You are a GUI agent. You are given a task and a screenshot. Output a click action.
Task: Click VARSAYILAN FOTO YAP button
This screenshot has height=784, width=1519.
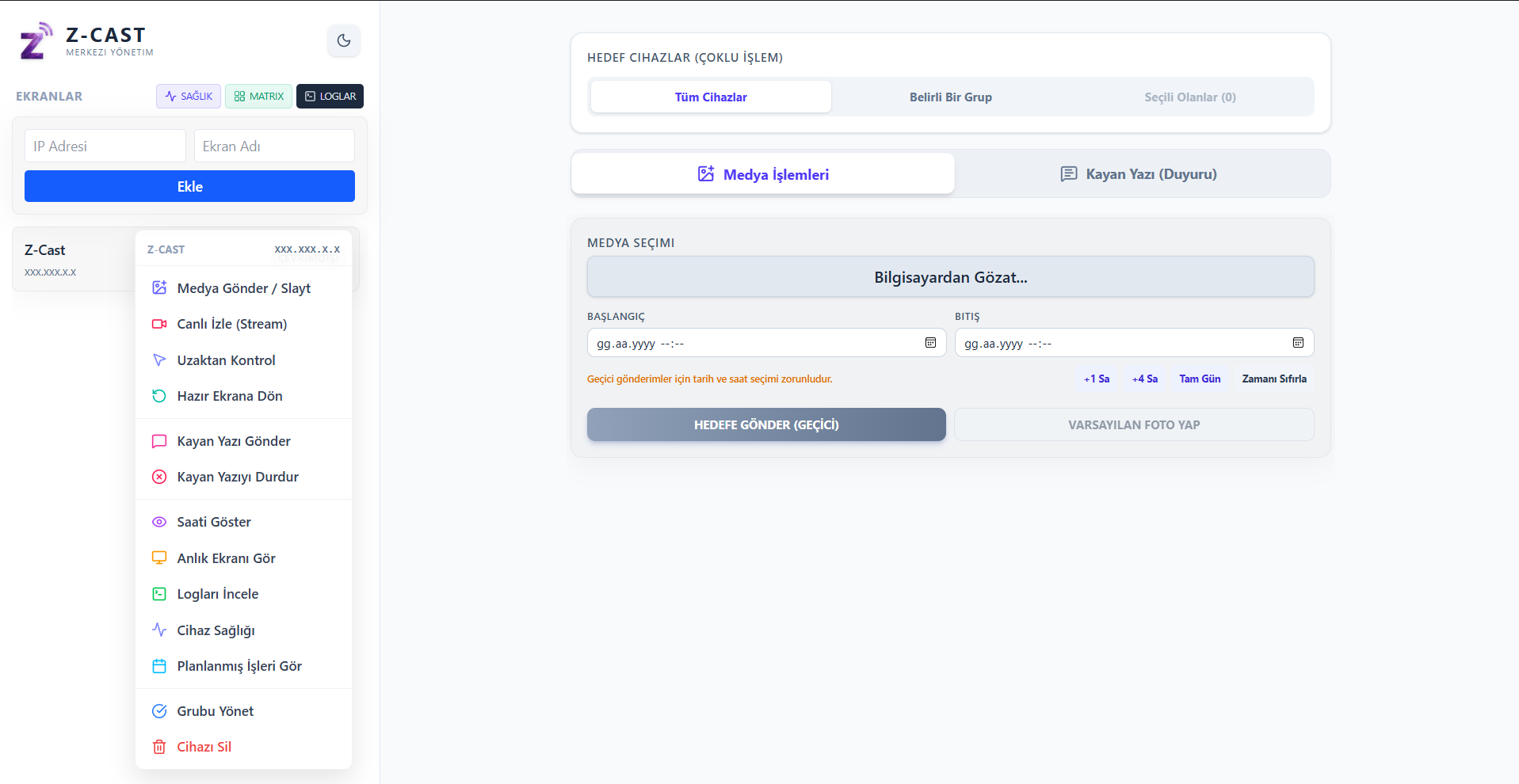coord(1134,424)
